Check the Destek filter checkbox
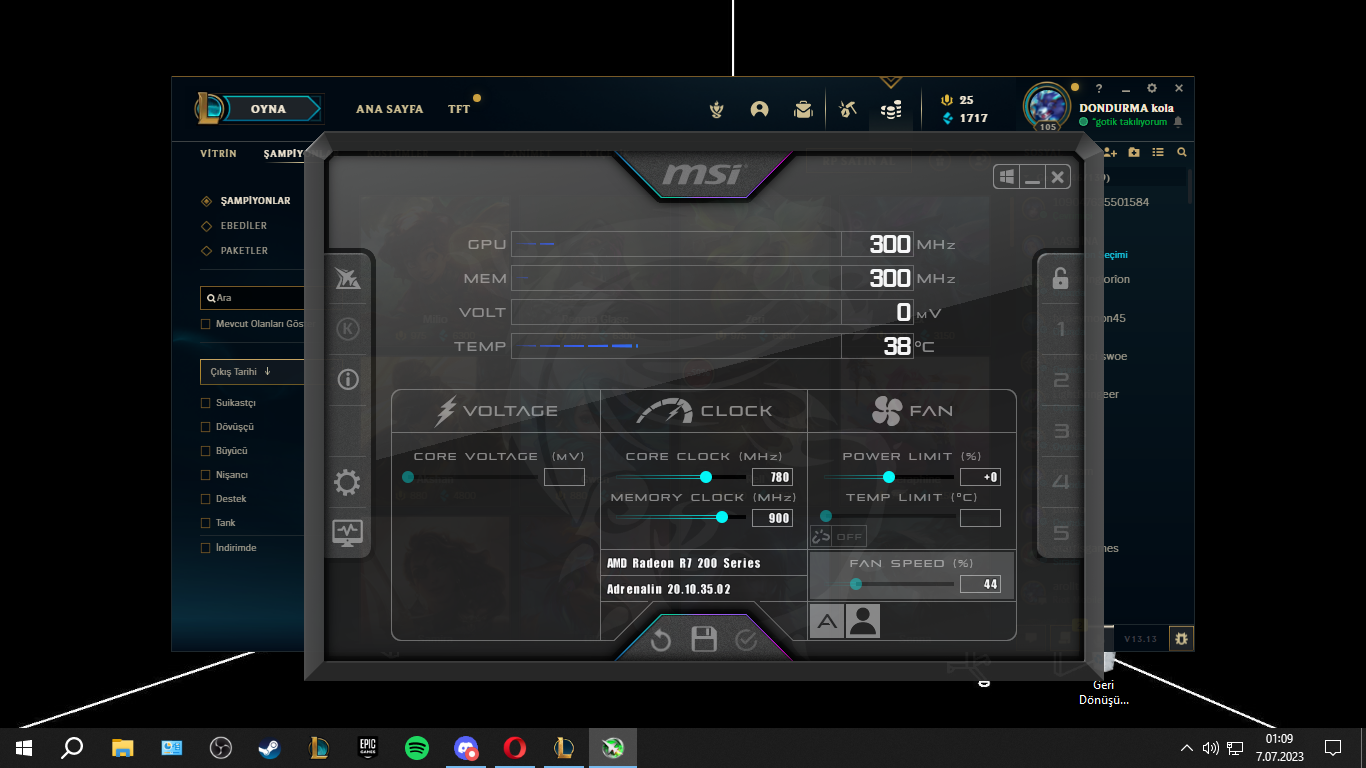The image size is (1366, 768). tap(206, 499)
